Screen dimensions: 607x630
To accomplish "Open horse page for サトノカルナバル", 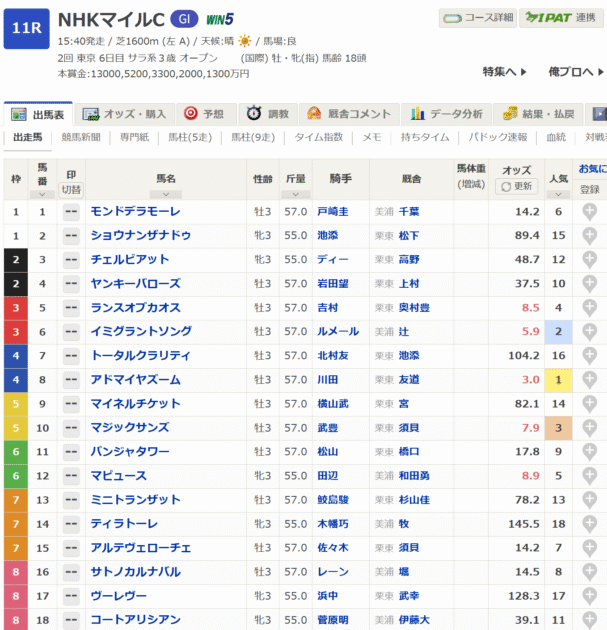I will tap(135, 572).
